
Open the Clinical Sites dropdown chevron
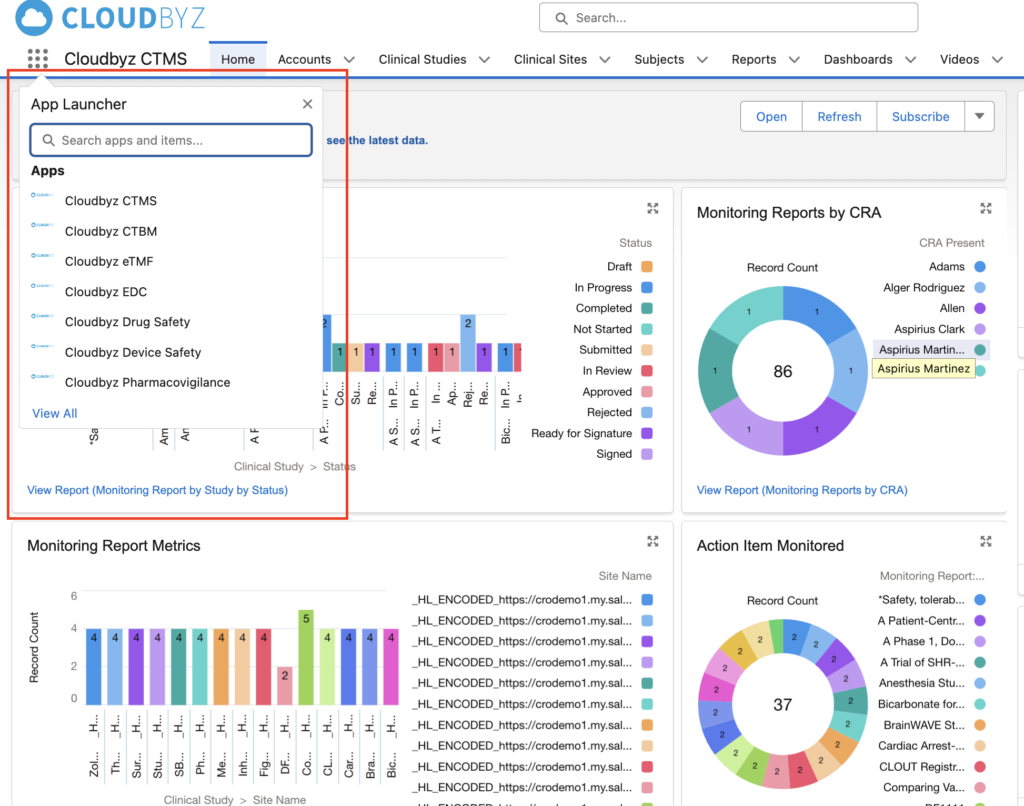point(605,59)
